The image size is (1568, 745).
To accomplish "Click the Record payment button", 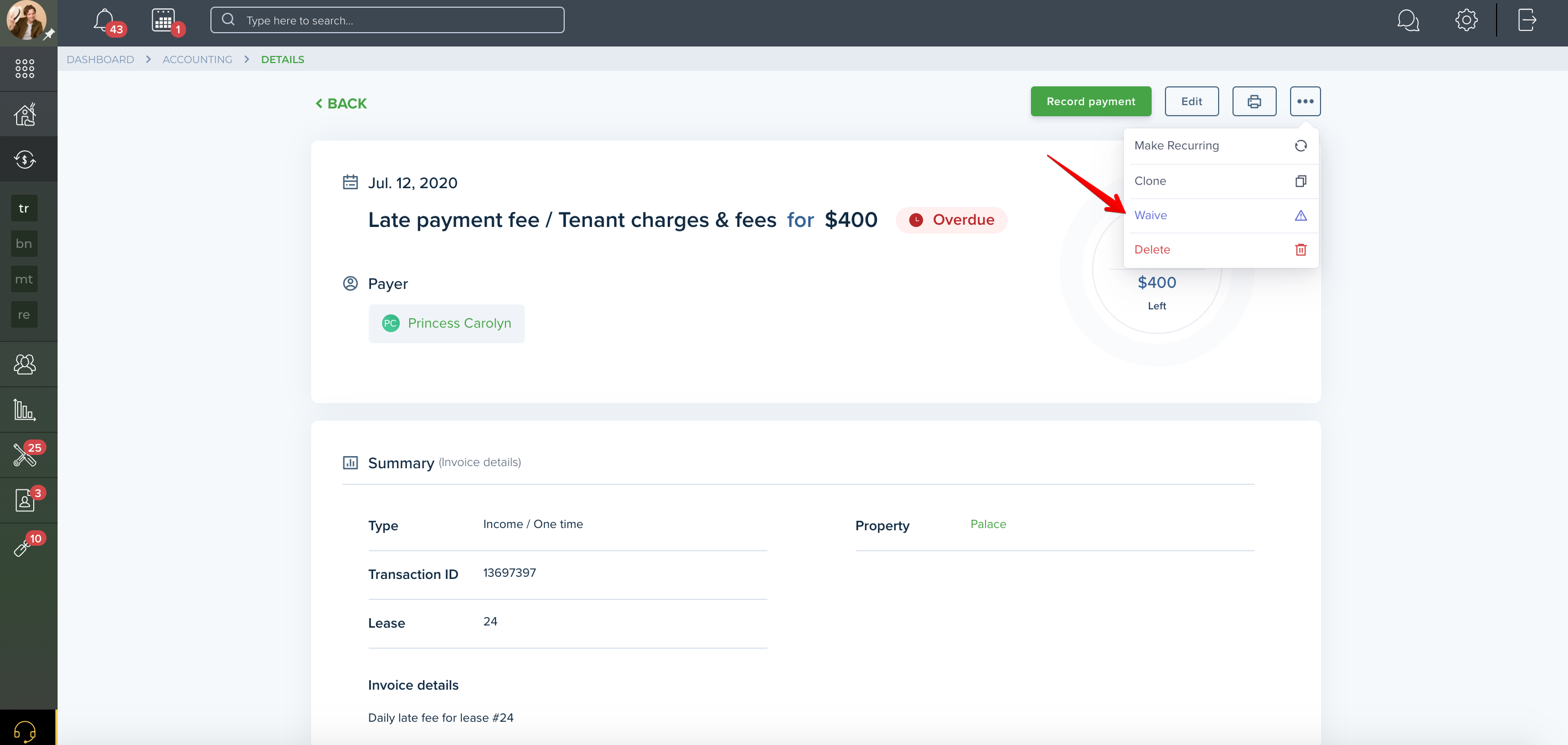I will pyautogui.click(x=1091, y=101).
